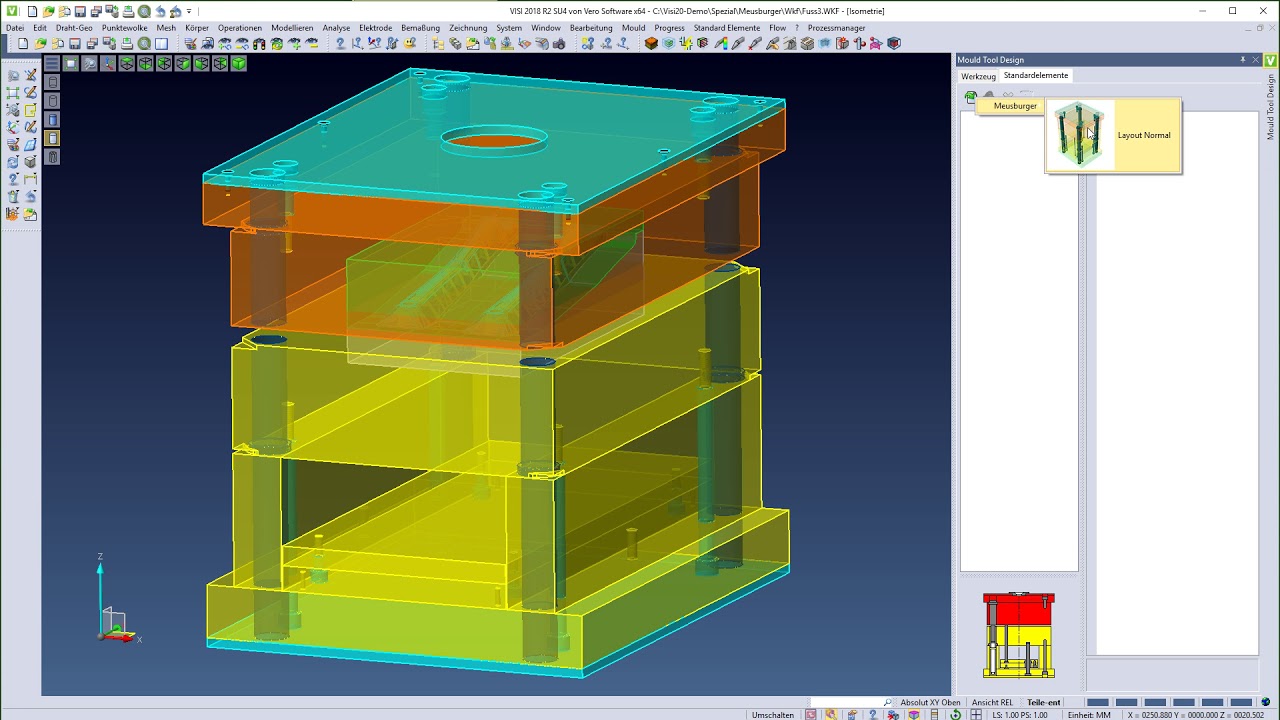Viewport: 1280px width, 720px height.
Task: Click the pink ejector toolbar icon
Action: tap(875, 44)
